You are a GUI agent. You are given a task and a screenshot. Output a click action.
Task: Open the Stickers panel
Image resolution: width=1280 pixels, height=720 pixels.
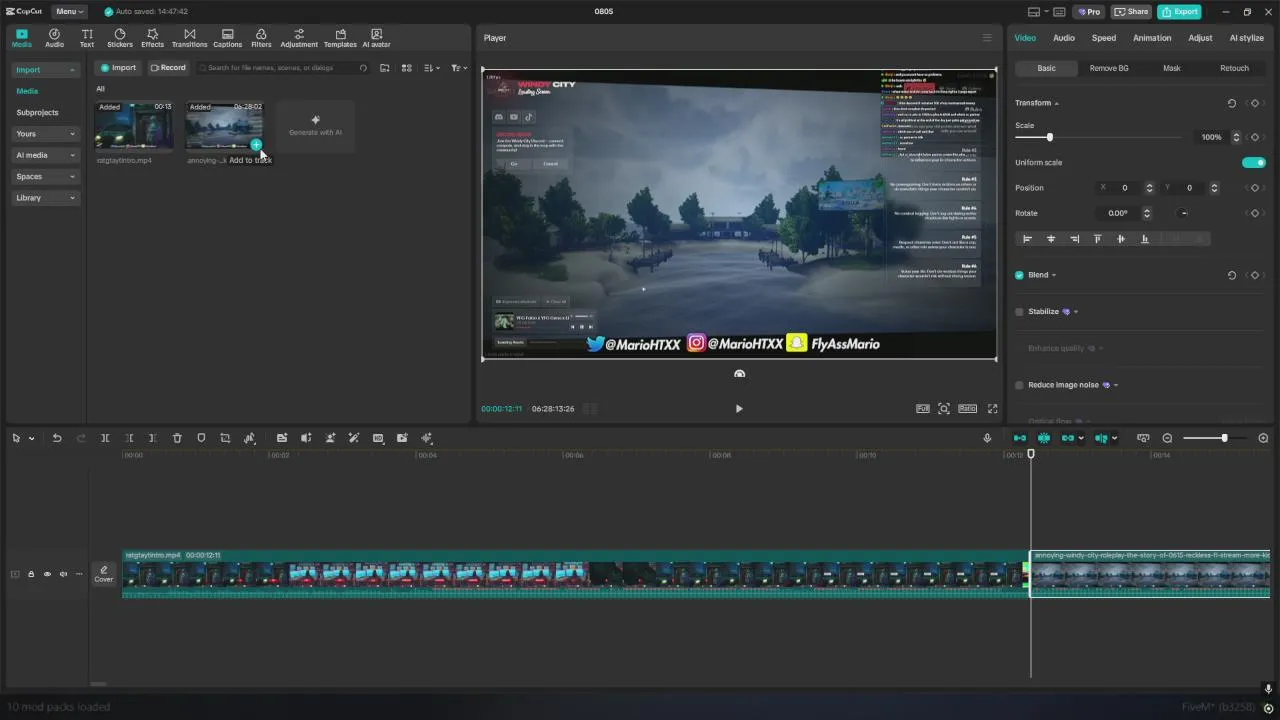120,38
